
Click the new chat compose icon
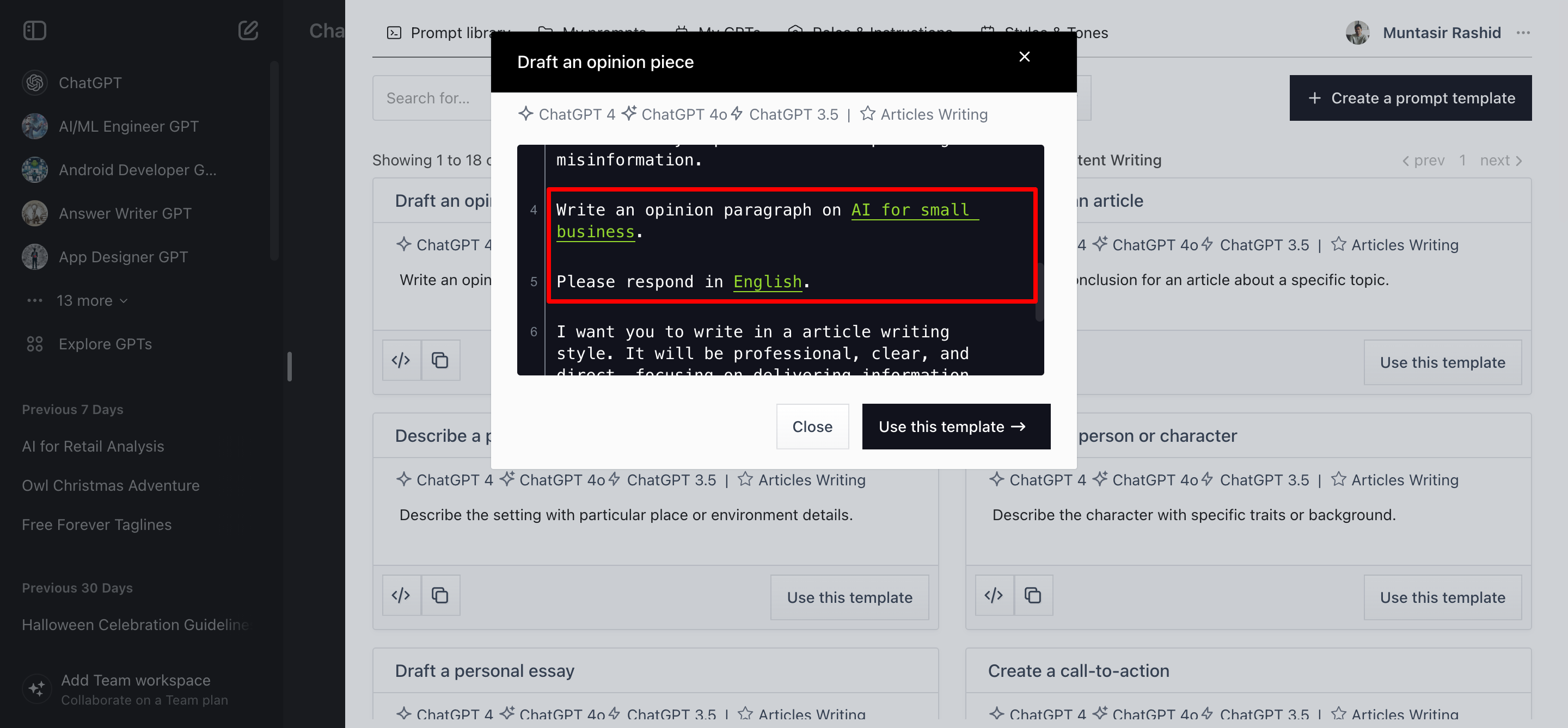248,30
